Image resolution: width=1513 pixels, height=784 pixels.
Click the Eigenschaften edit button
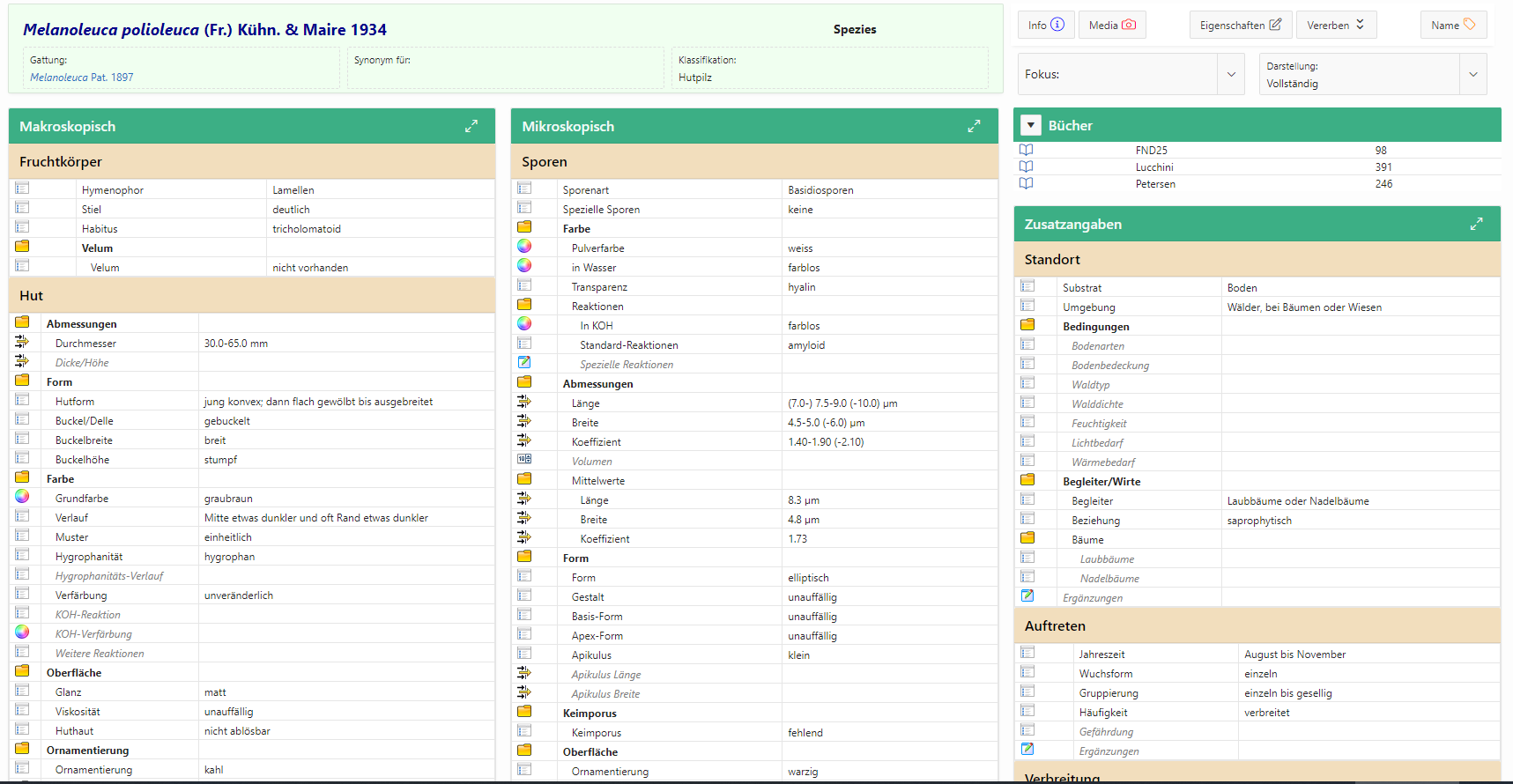[1240, 26]
